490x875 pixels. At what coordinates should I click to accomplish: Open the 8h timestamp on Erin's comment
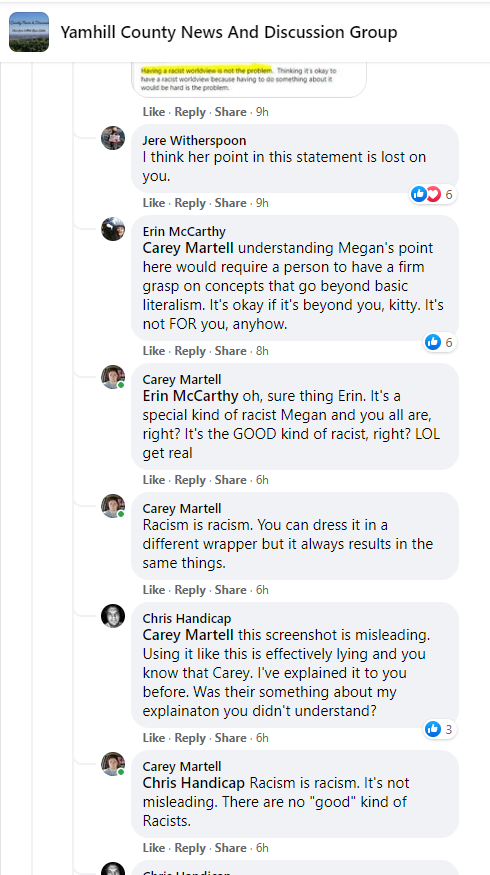click(262, 351)
